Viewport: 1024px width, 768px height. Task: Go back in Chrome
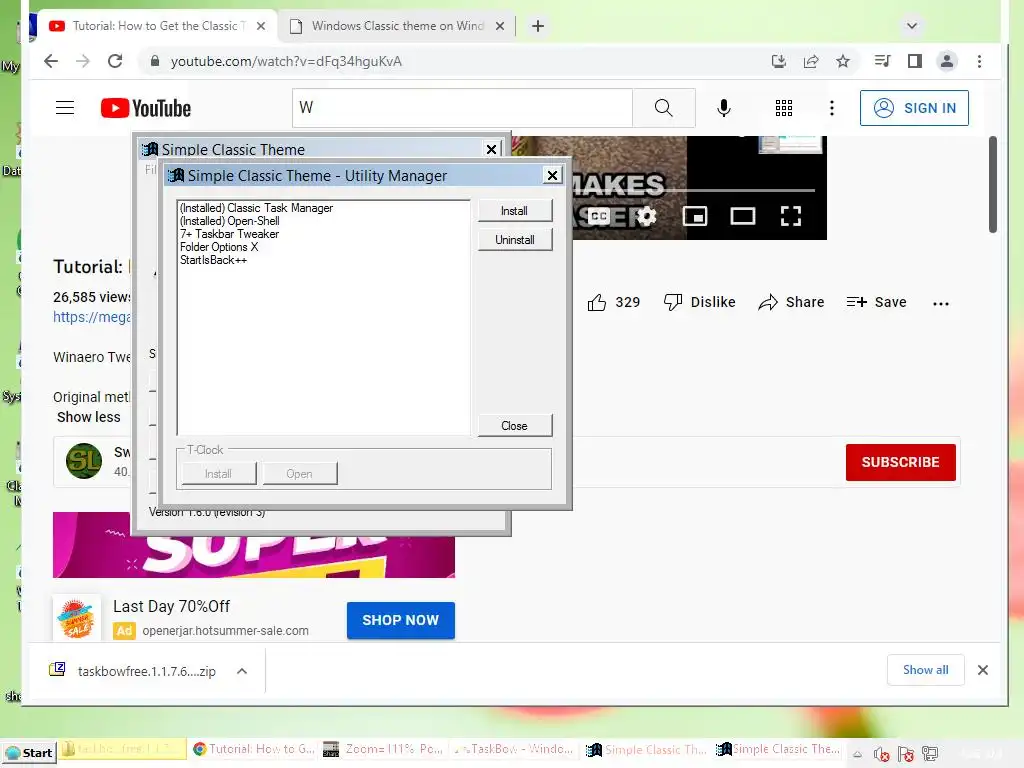tap(51, 61)
